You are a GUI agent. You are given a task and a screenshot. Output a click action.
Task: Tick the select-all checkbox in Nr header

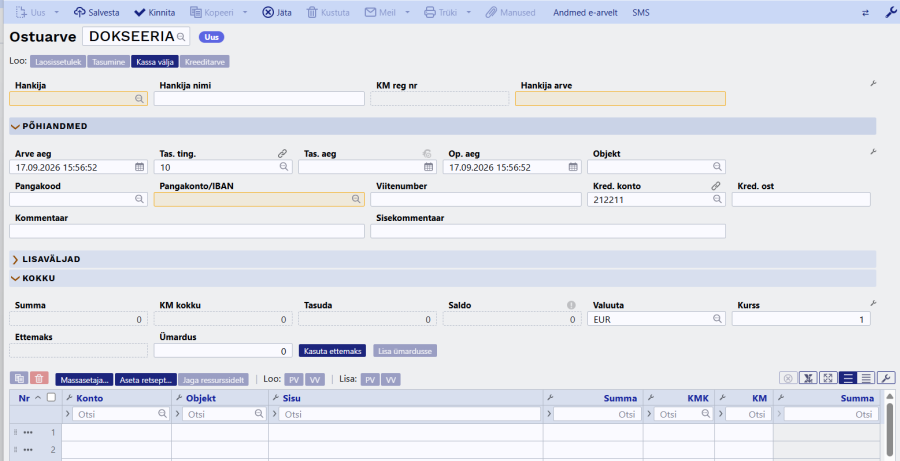point(52,397)
